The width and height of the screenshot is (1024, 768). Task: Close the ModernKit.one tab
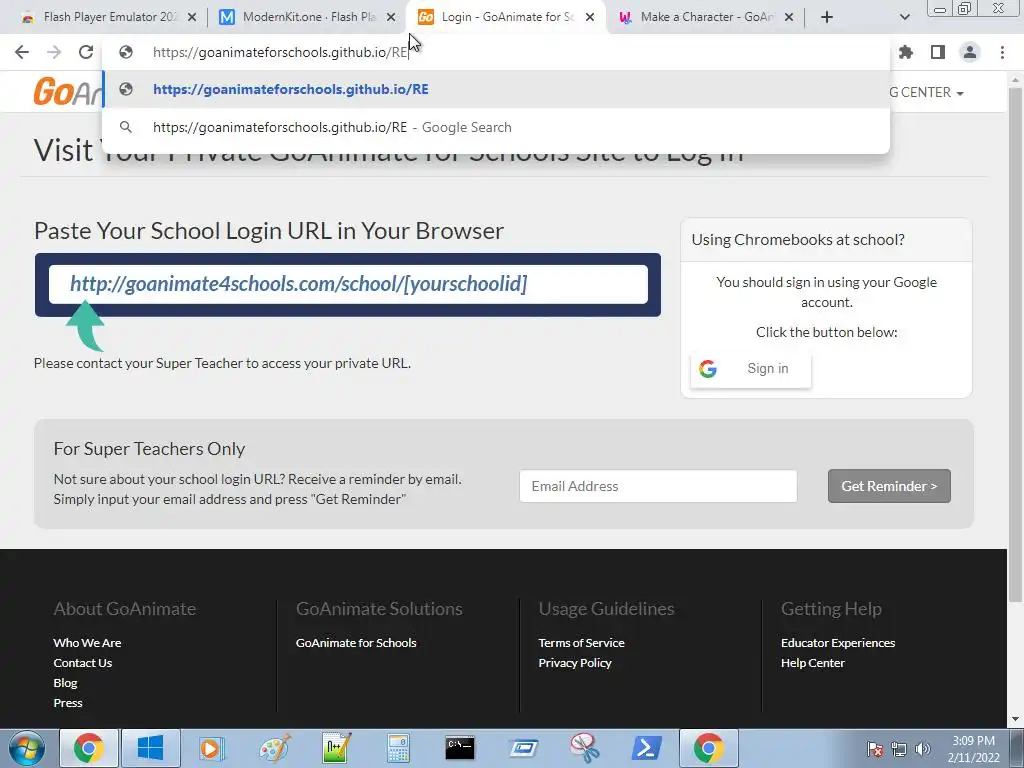click(x=391, y=17)
